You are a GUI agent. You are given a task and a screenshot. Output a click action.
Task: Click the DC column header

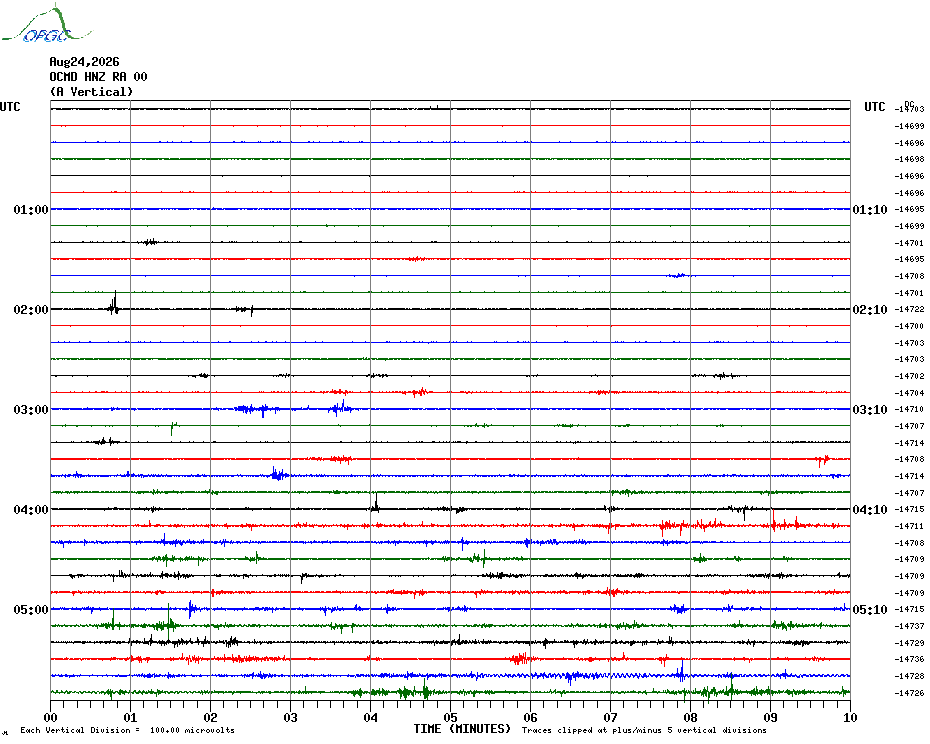(x=909, y=104)
